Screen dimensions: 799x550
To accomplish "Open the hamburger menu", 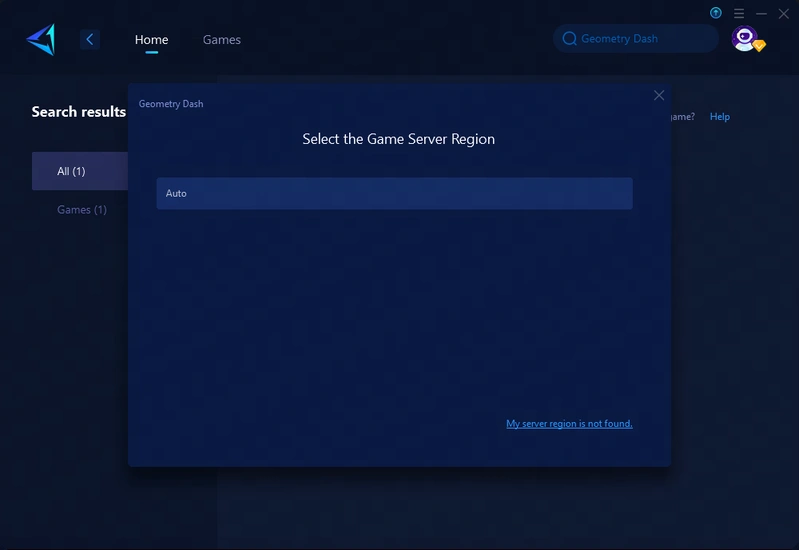I will (739, 13).
